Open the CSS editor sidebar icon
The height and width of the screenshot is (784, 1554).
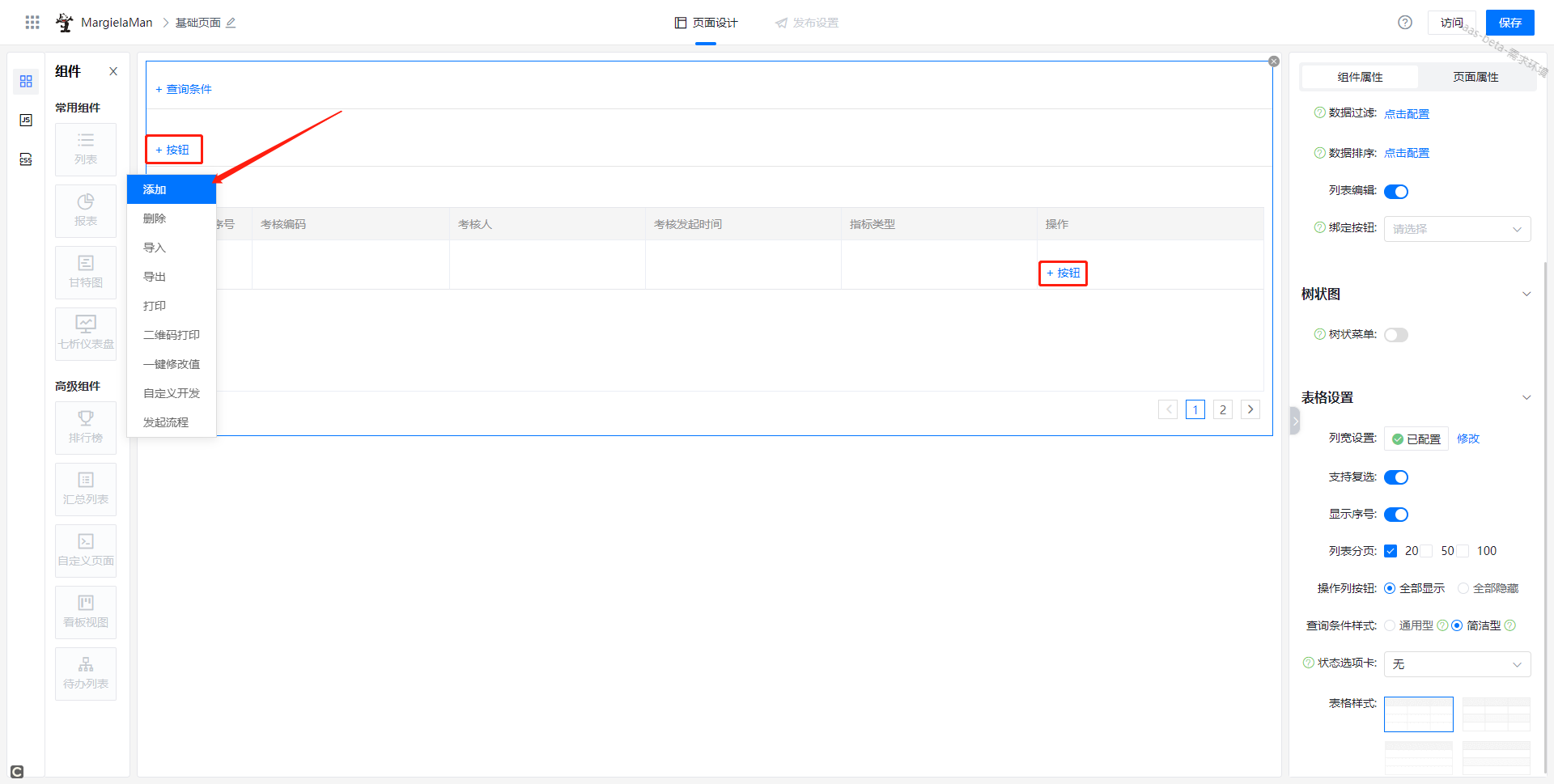click(26, 159)
